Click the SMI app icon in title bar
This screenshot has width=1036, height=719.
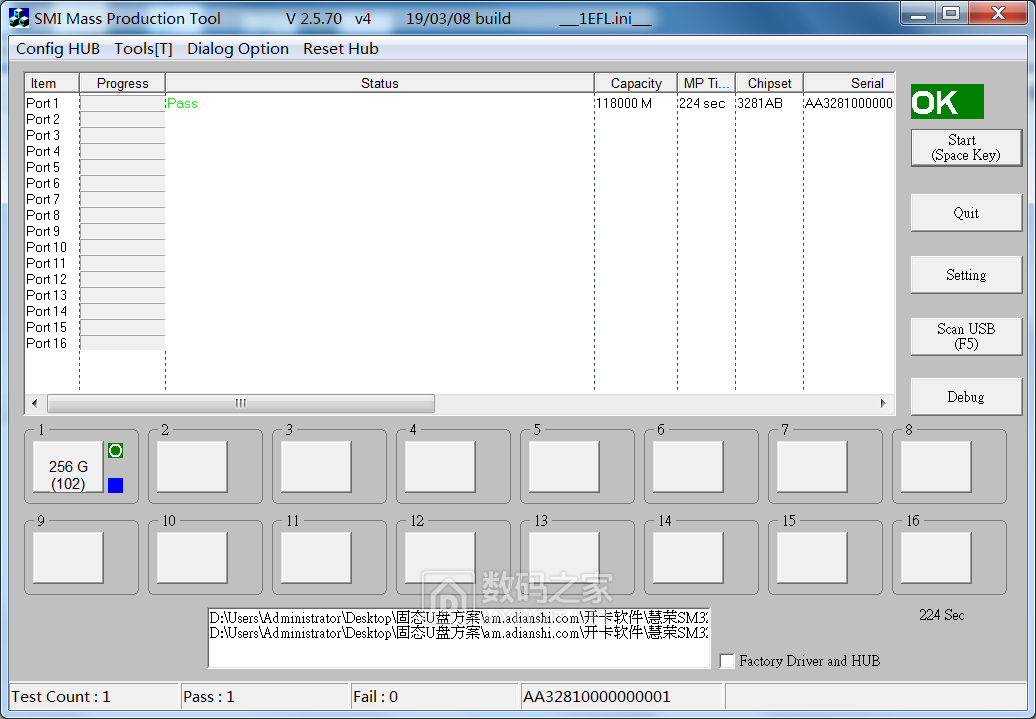point(18,18)
